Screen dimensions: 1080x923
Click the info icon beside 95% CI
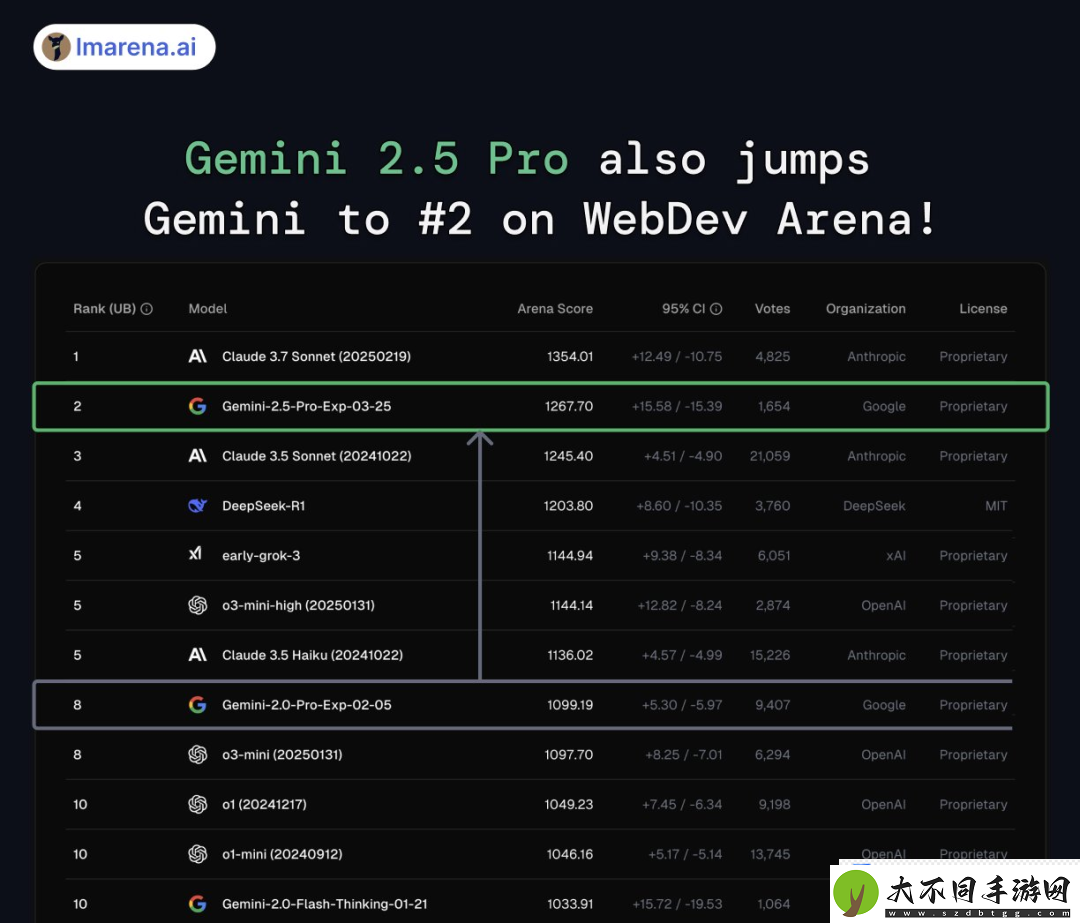(716, 309)
